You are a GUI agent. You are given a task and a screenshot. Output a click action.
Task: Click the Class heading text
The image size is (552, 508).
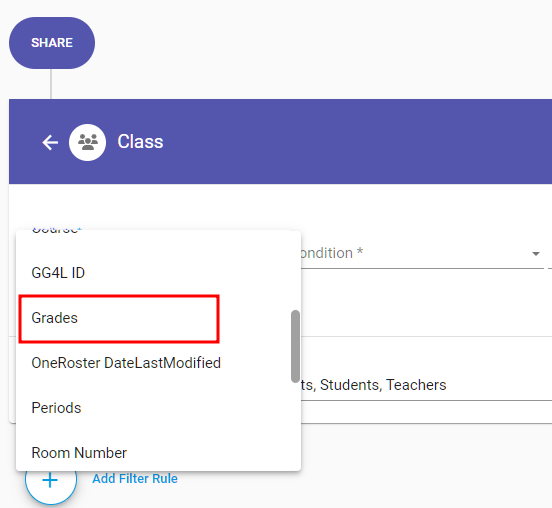pyautogui.click(x=140, y=142)
